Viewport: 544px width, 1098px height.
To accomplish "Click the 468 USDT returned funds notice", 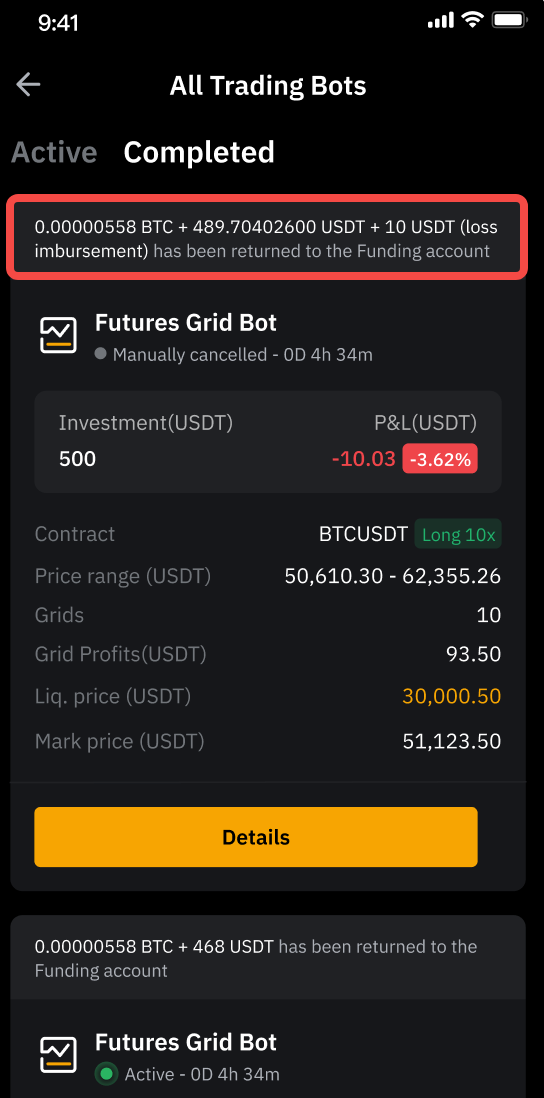I will pos(267,959).
